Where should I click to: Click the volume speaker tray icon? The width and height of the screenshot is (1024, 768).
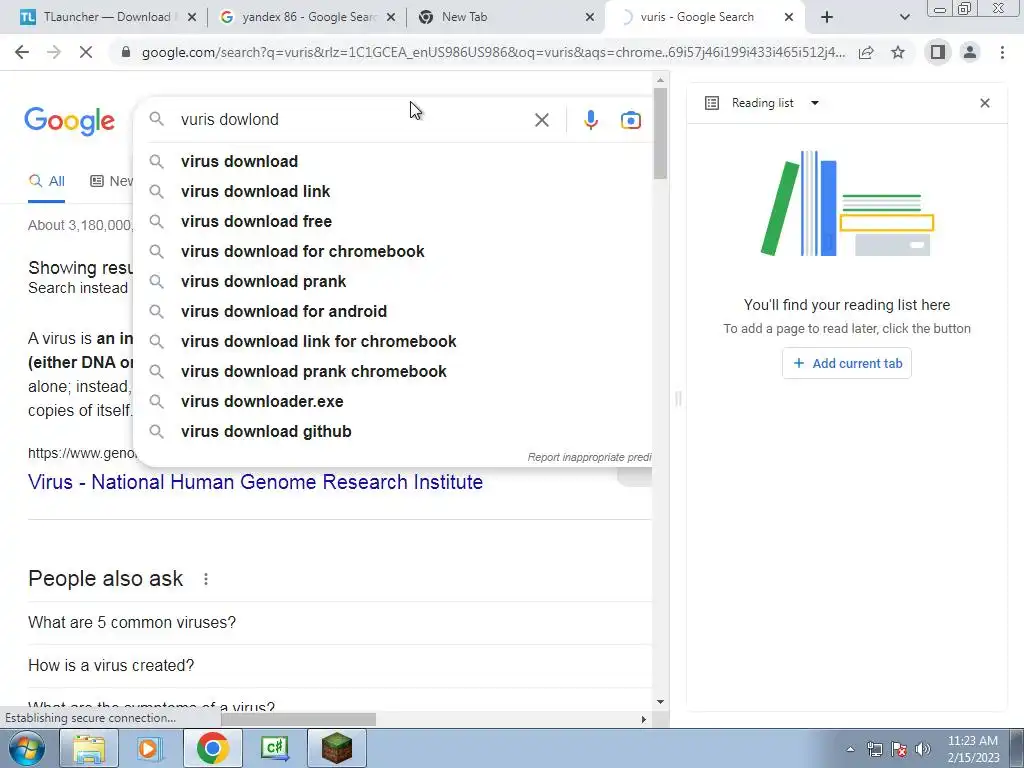tap(922, 749)
